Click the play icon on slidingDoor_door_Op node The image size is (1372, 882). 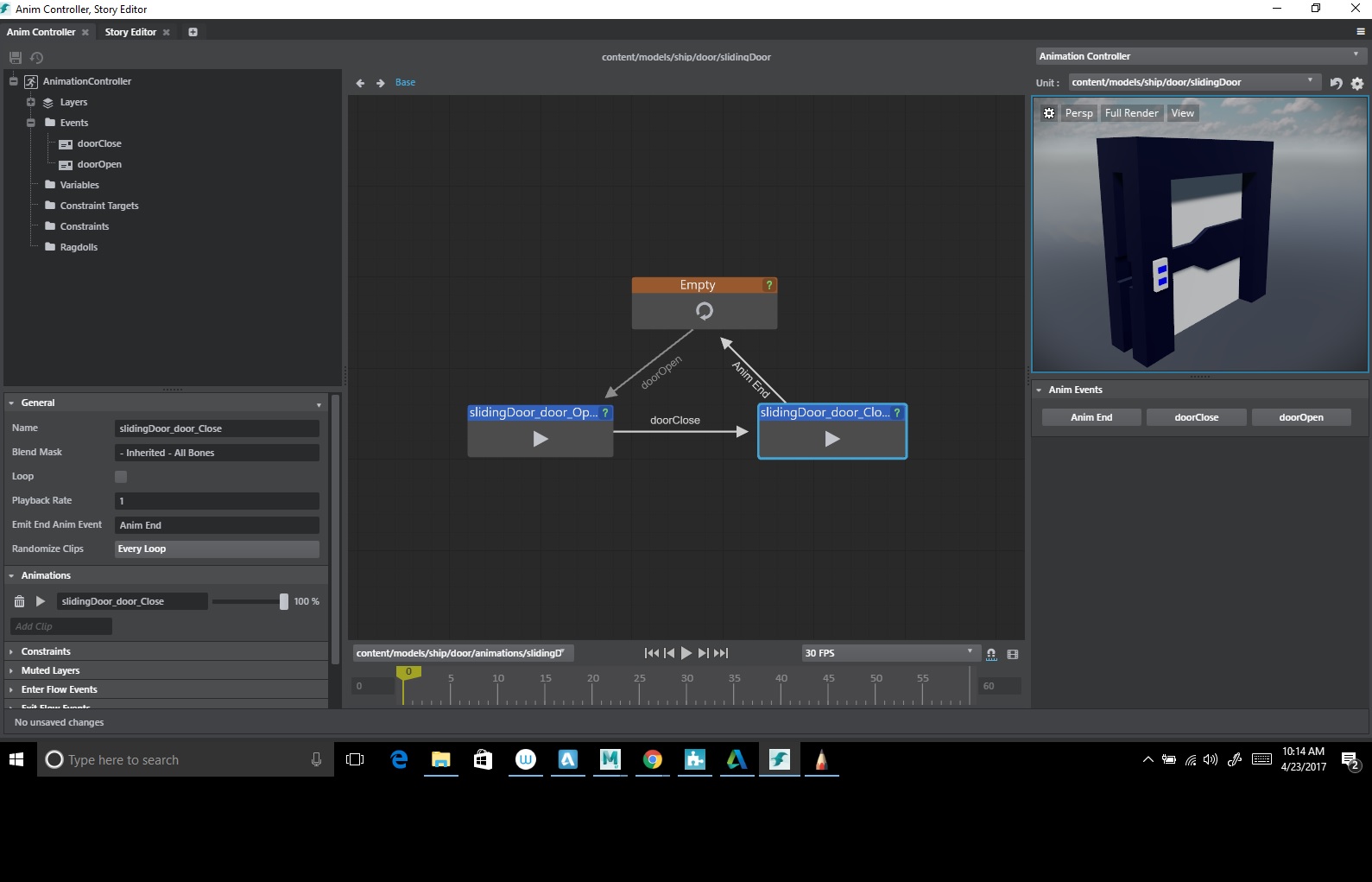click(x=541, y=439)
